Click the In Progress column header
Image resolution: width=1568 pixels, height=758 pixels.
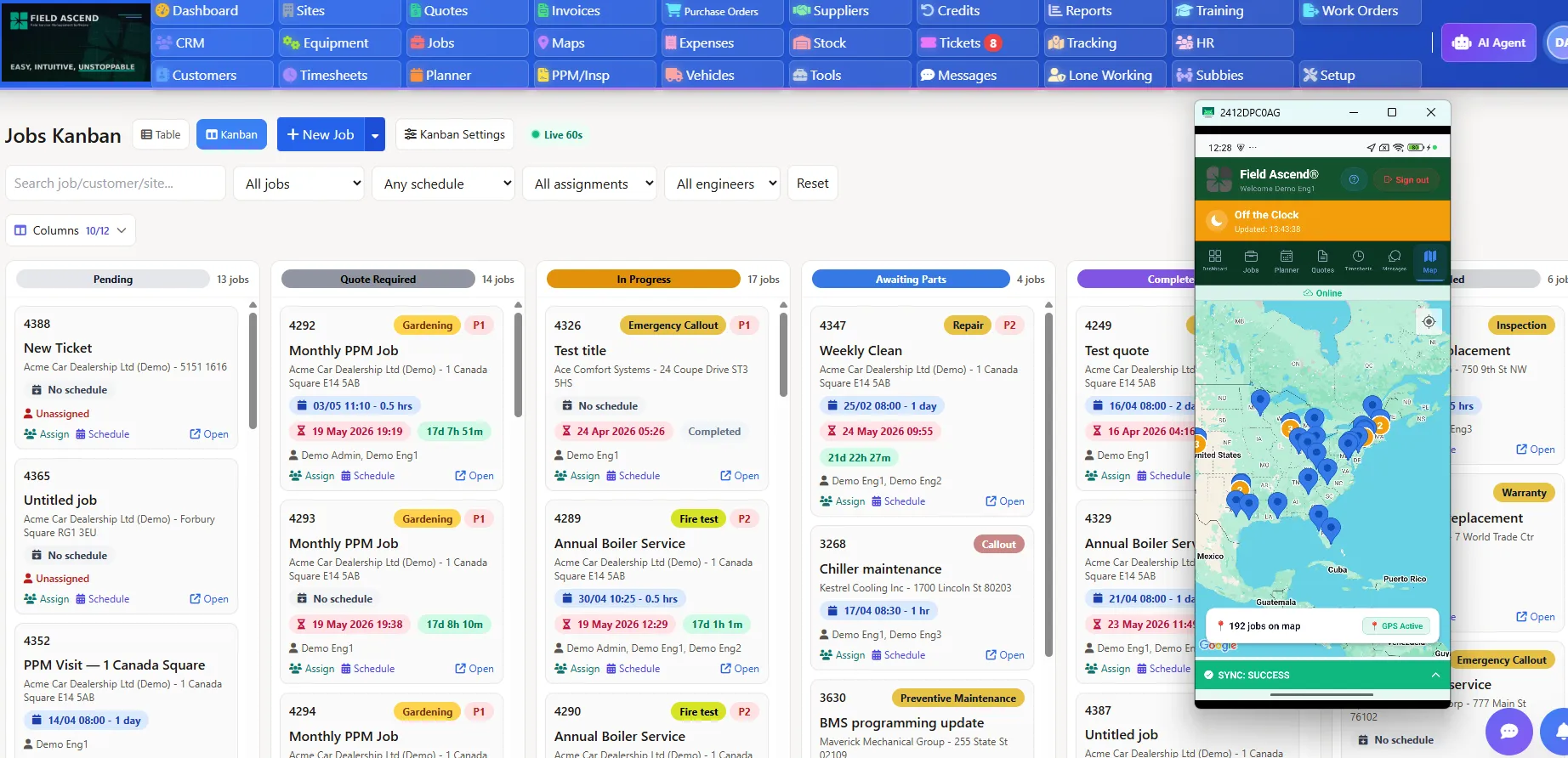(x=644, y=279)
